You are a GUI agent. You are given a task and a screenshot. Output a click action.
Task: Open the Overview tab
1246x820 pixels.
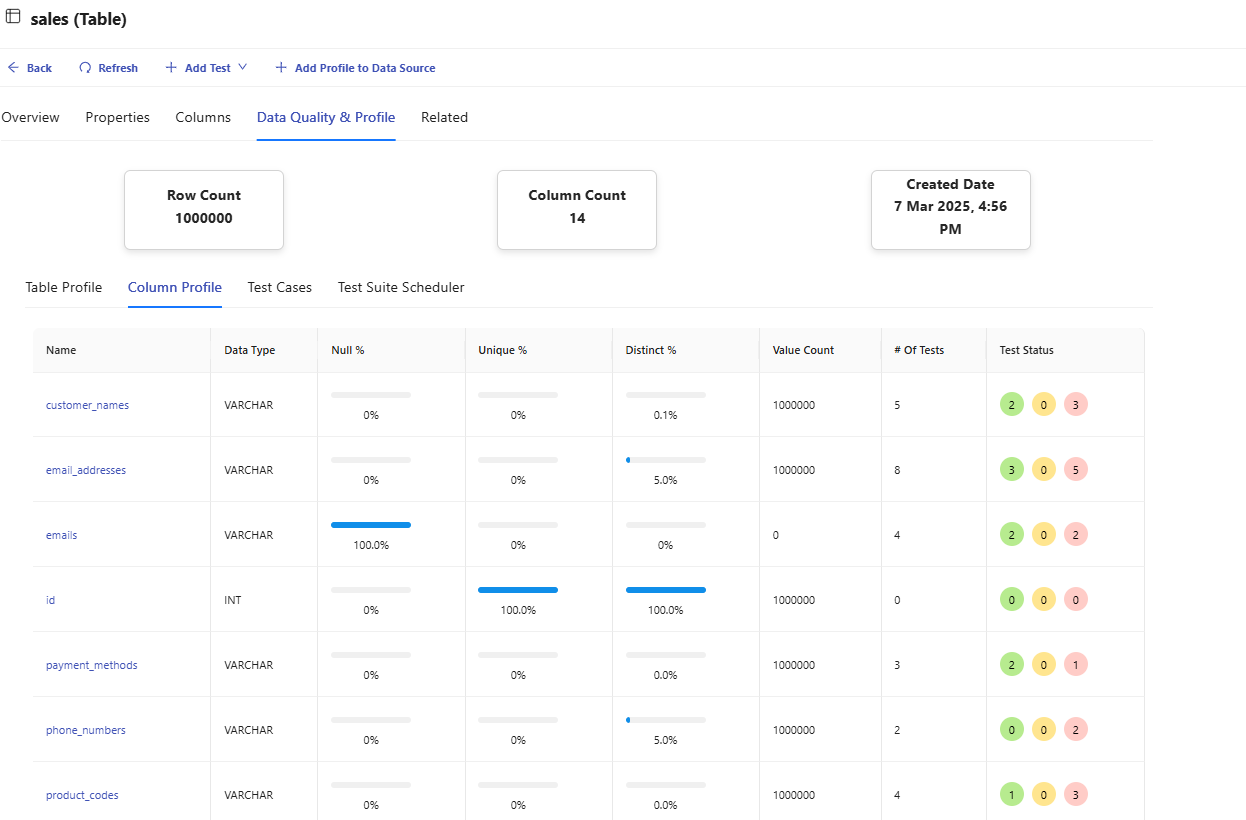tap(30, 118)
